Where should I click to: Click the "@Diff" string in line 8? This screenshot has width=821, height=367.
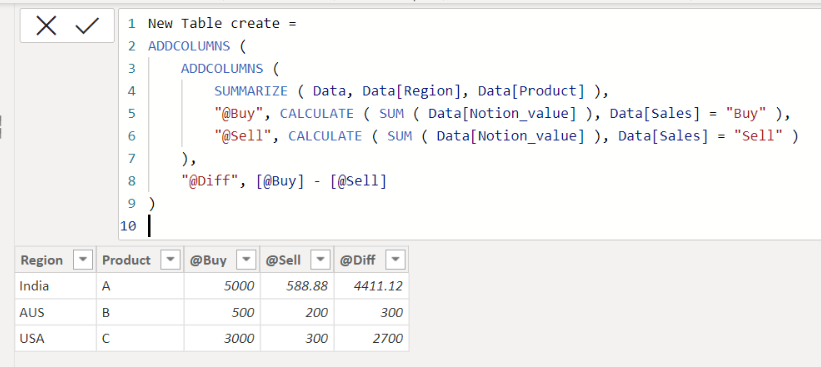click(209, 181)
